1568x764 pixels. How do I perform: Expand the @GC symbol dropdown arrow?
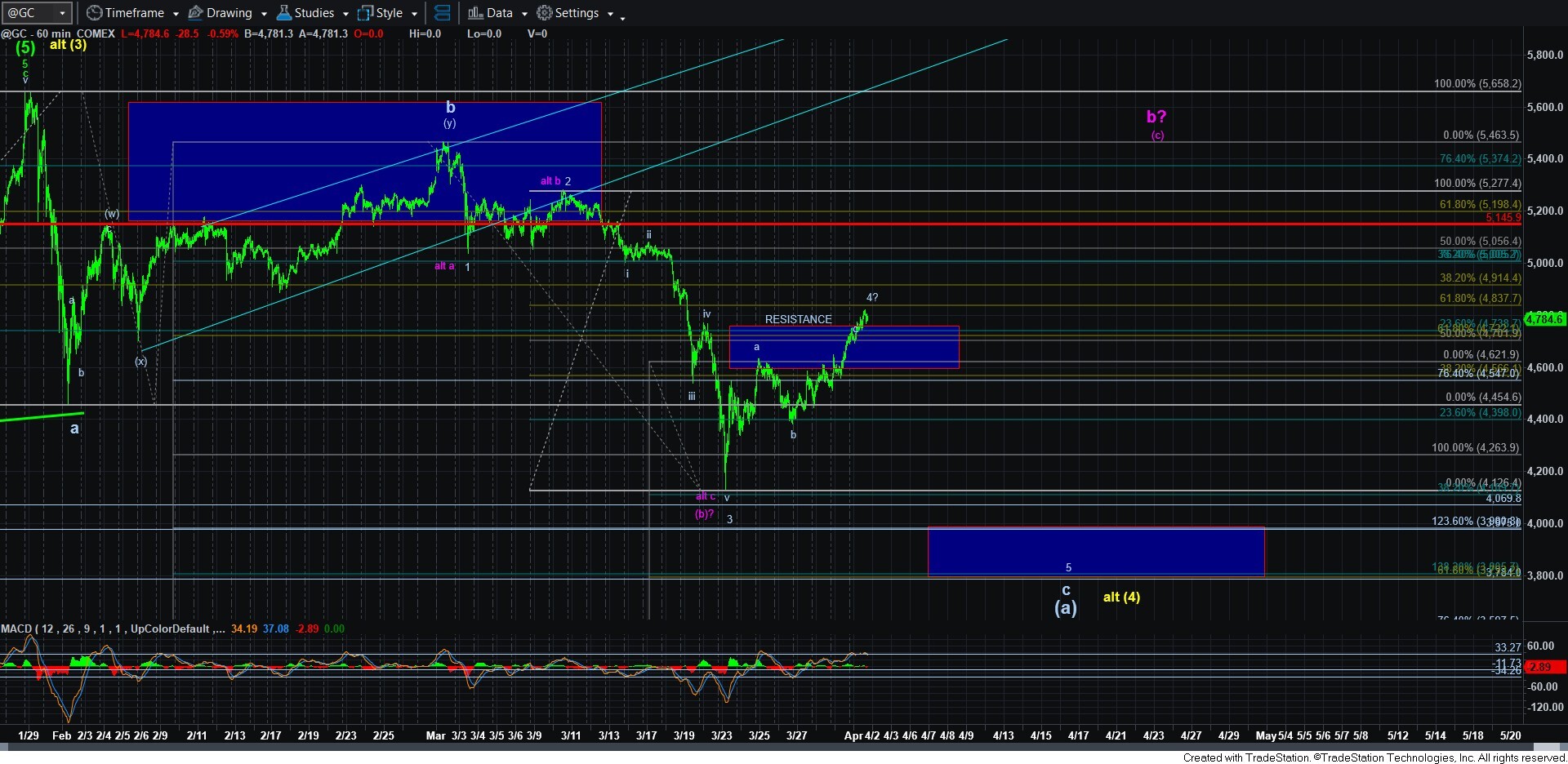tap(62, 13)
